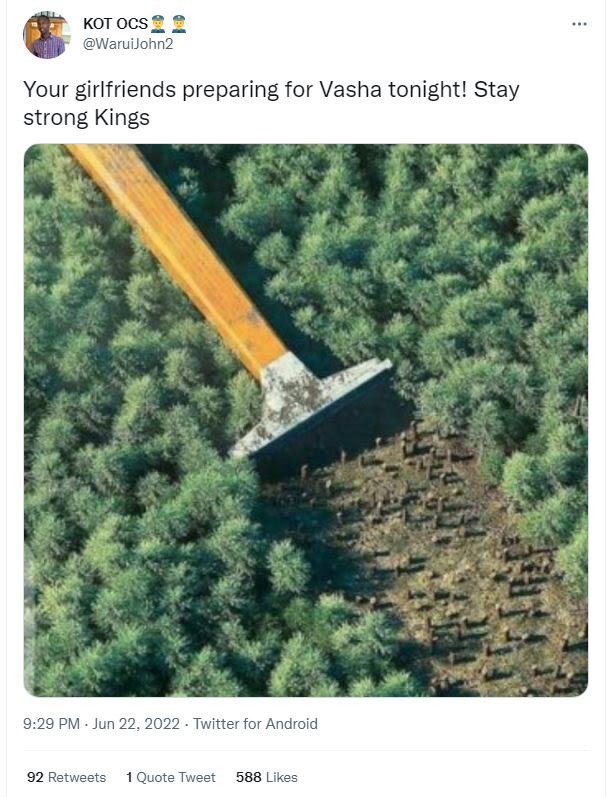View the 1 Quote Tweet link
The height and width of the screenshot is (797, 612).
(x=171, y=777)
